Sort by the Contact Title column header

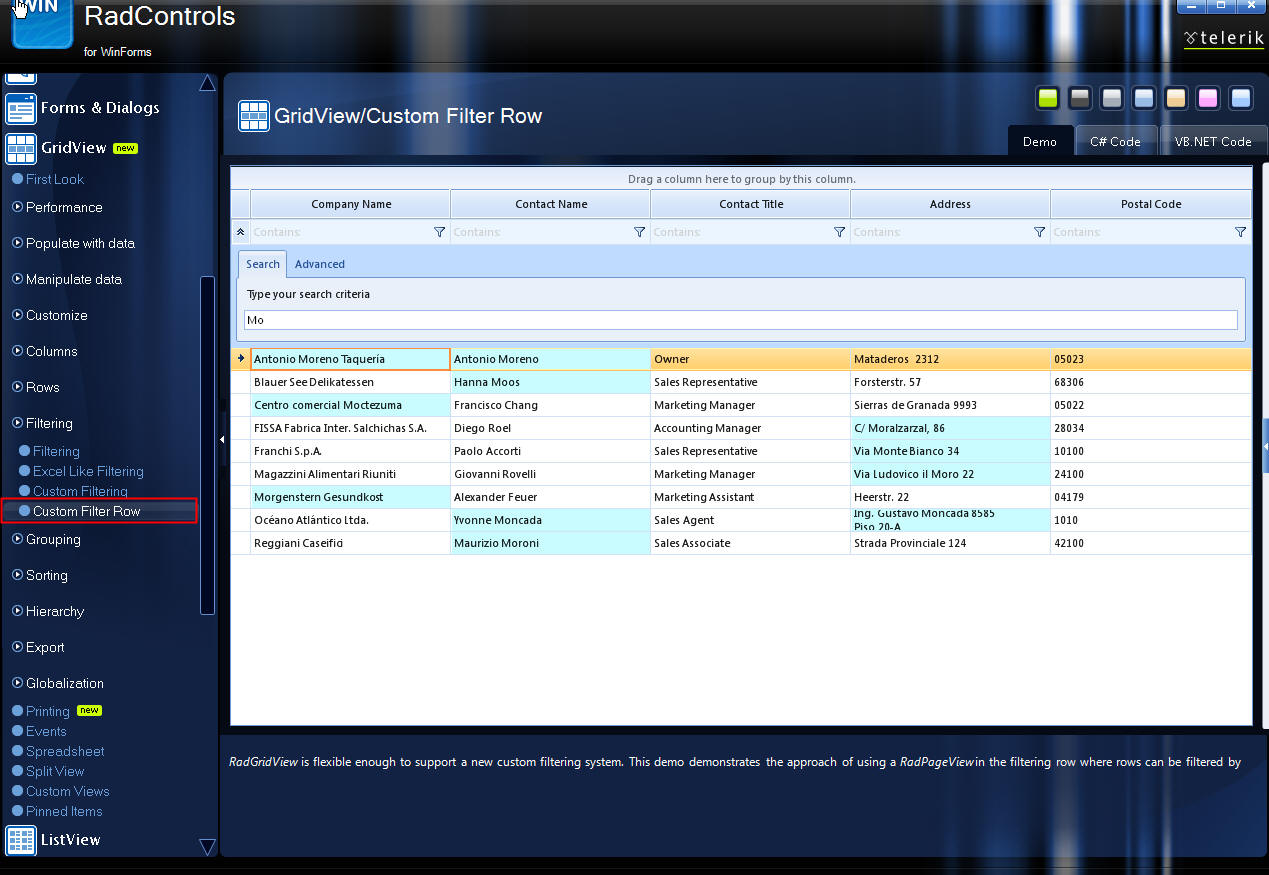(x=751, y=204)
